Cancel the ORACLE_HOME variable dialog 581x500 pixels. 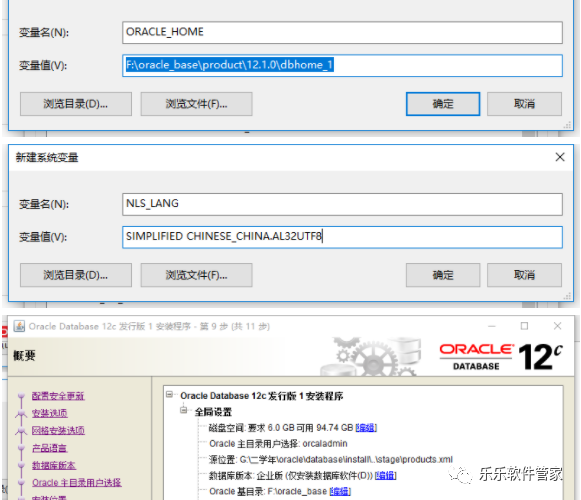click(x=524, y=104)
